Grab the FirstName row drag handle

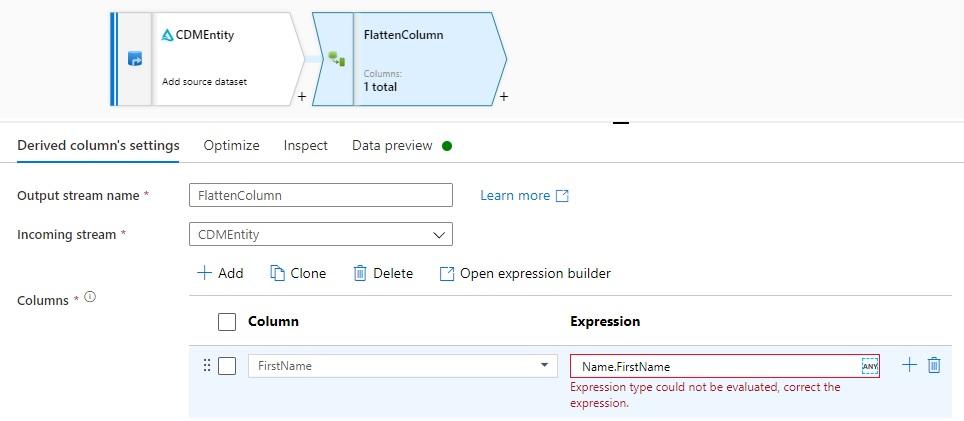pyautogui.click(x=207, y=366)
